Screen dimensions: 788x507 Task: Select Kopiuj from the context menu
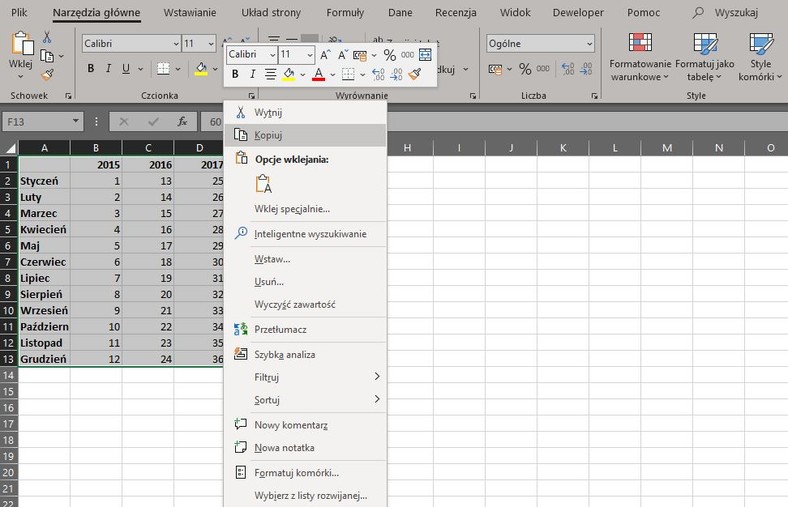(x=269, y=135)
